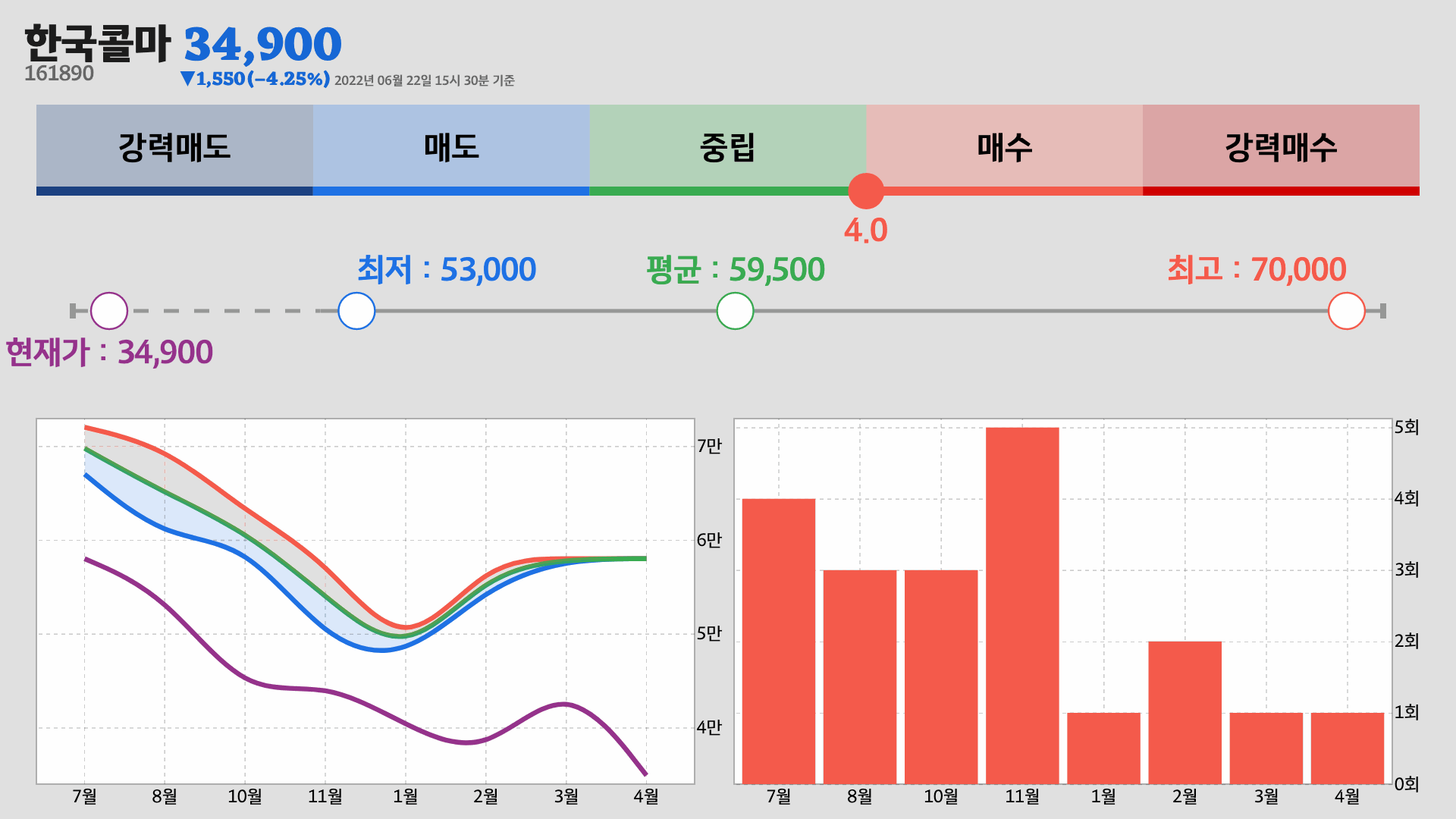
Task: Click the 현재가 : 34,900 label
Action: pos(110,352)
